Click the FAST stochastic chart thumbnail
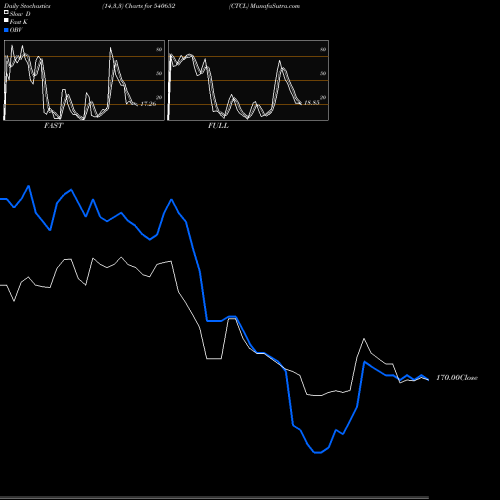 (x=84, y=80)
